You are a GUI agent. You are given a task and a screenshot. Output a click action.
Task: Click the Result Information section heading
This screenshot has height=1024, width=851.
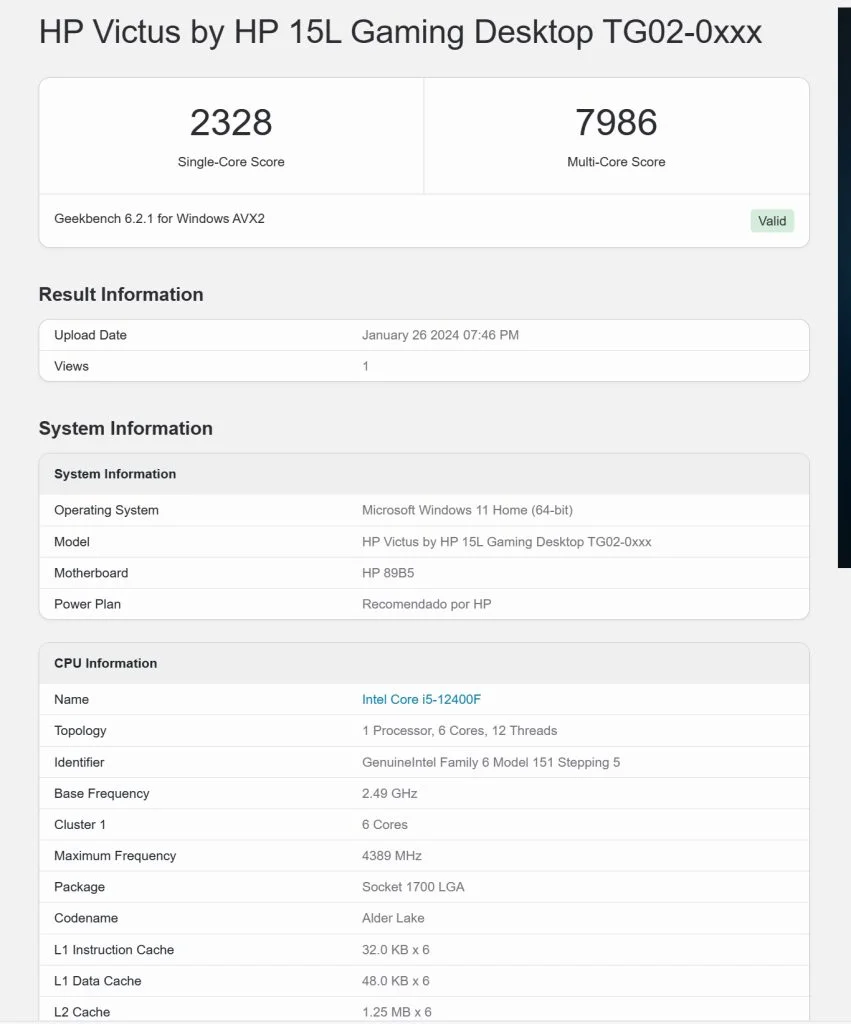121,295
